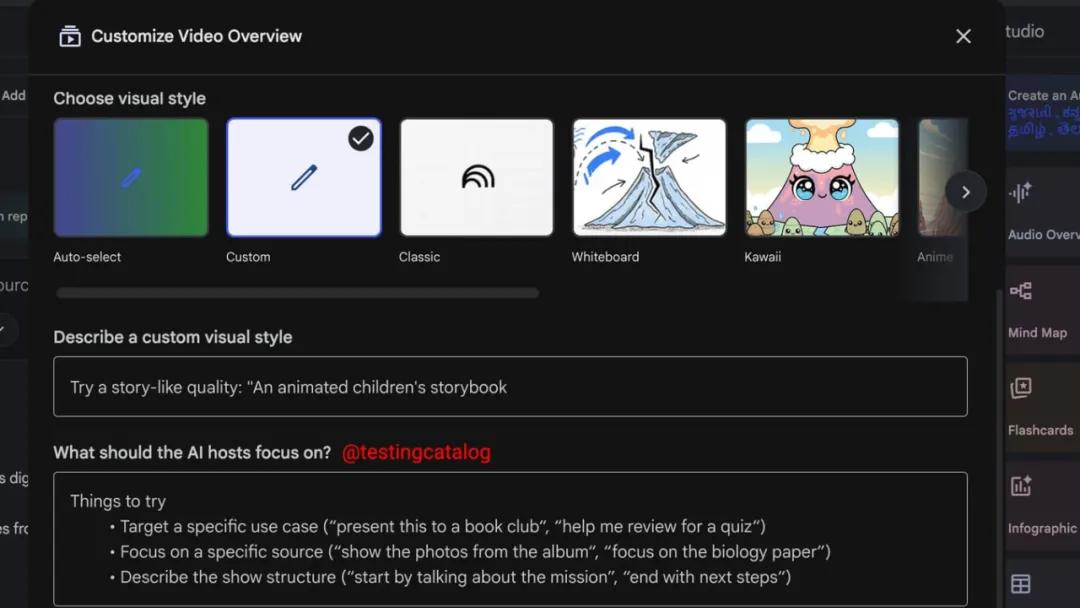Click the table icon below Infographic
1080x608 pixels.
click(1020, 583)
